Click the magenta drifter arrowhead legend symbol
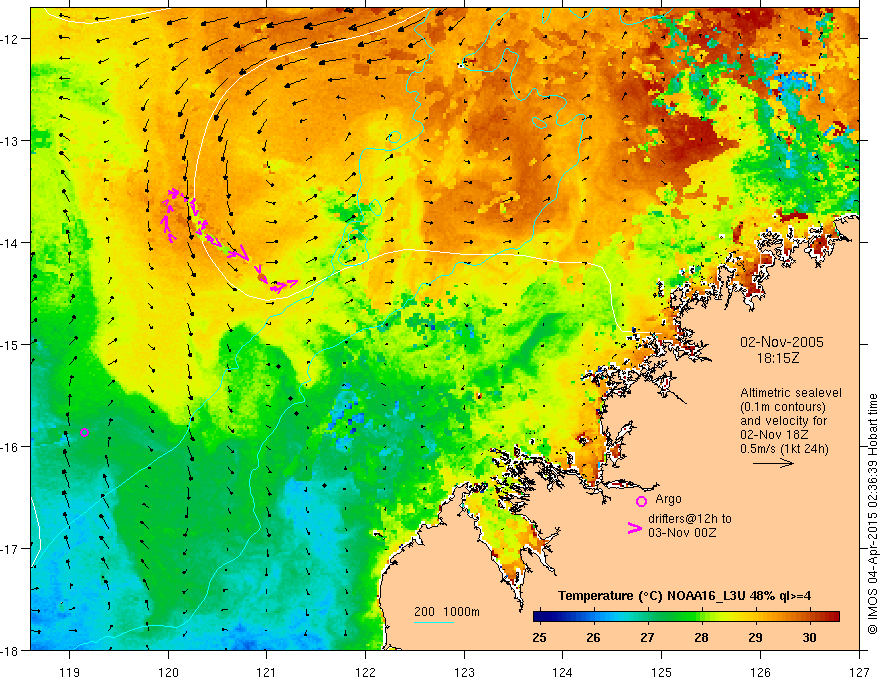Image resolution: width=880 pixels, height=680 pixels. [x=635, y=528]
